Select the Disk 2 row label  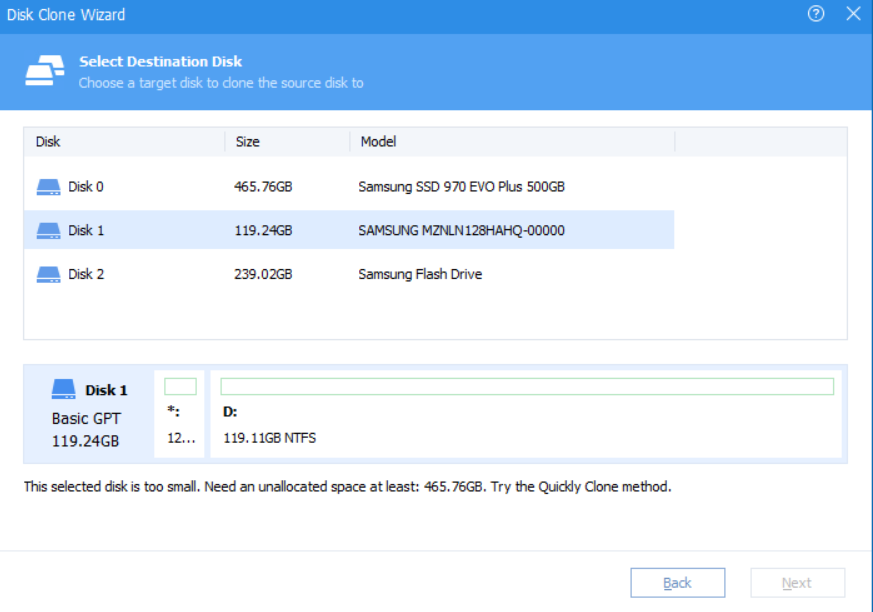coord(86,274)
